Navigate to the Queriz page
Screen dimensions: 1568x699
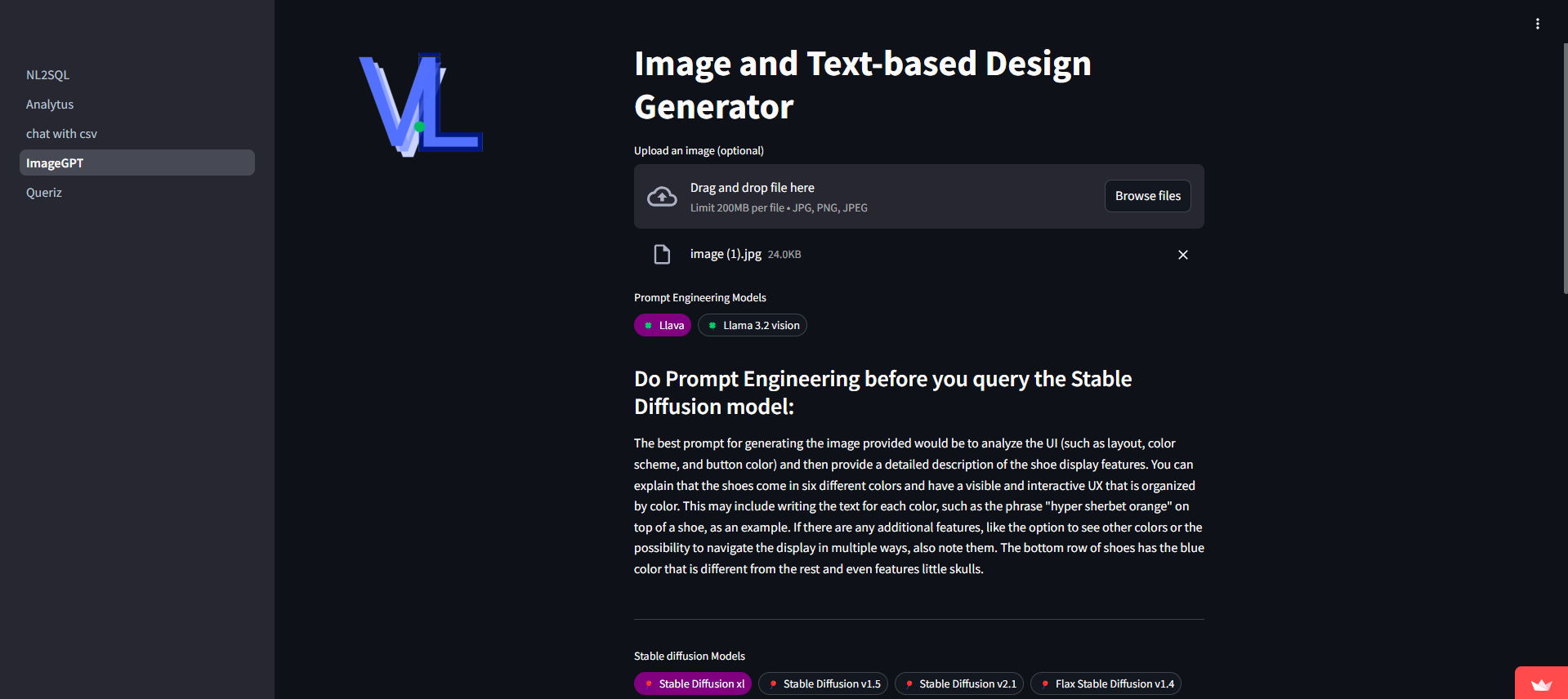tap(137, 192)
